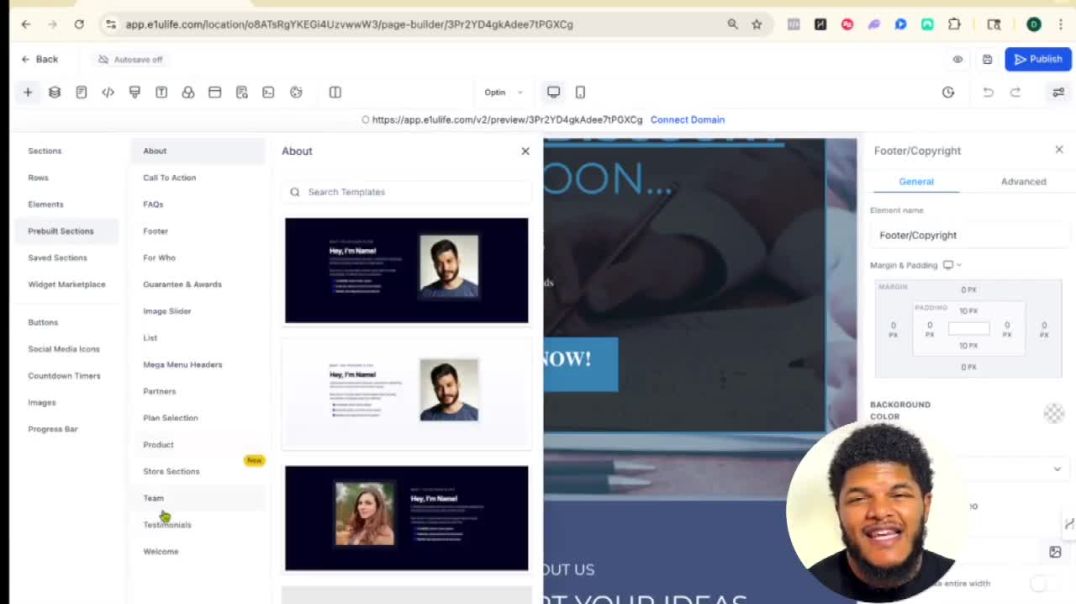Click the Publish button

click(1038, 59)
